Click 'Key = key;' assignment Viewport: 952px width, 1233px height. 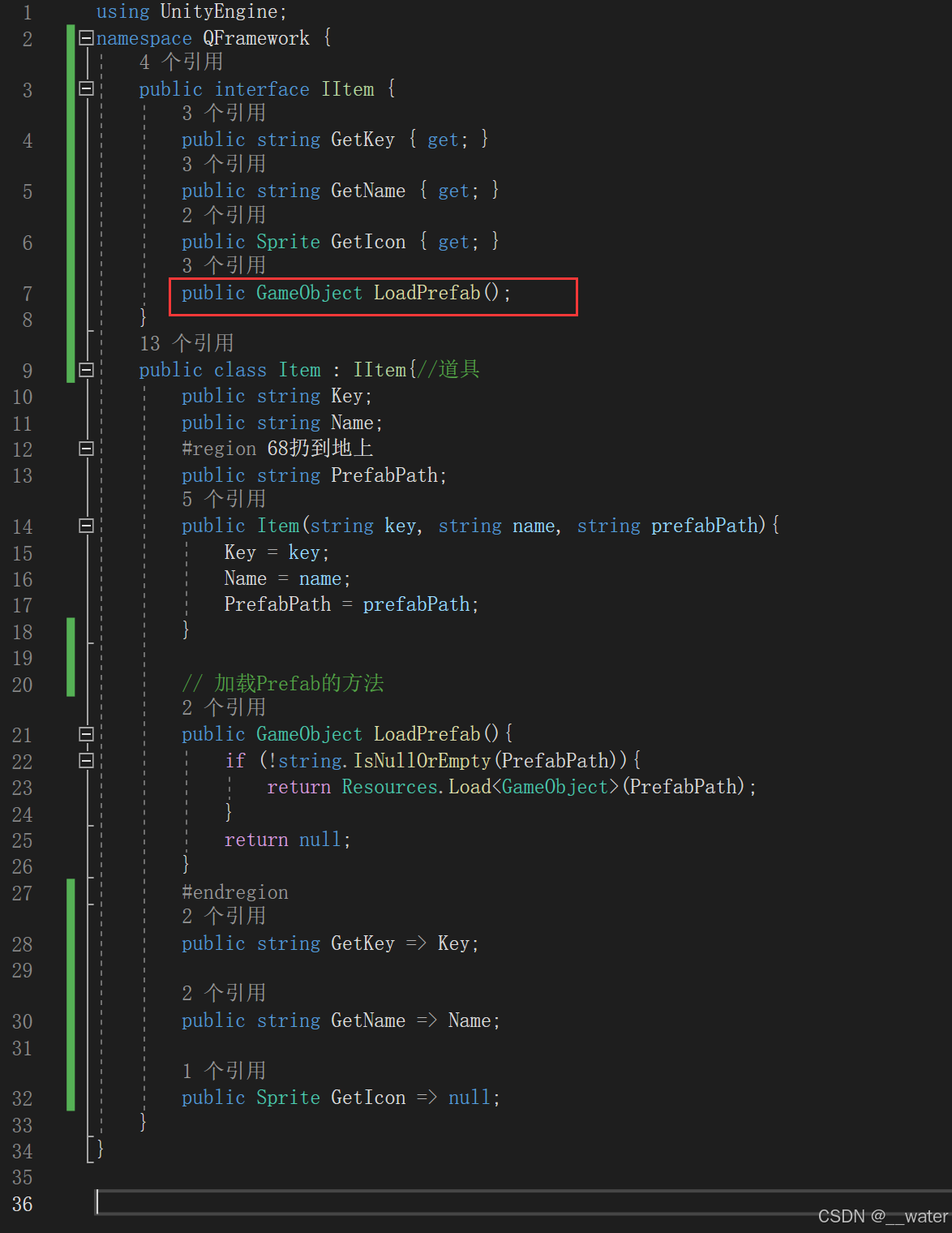point(277,552)
